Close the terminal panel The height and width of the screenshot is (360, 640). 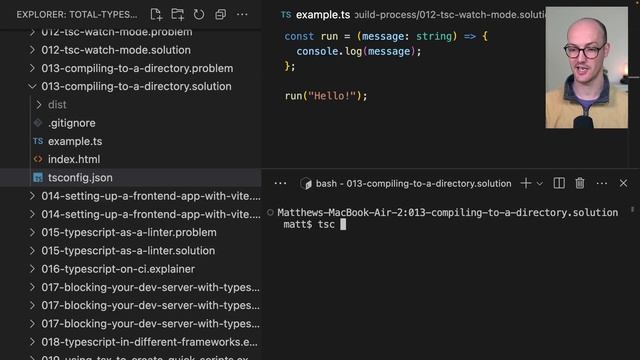click(x=623, y=183)
